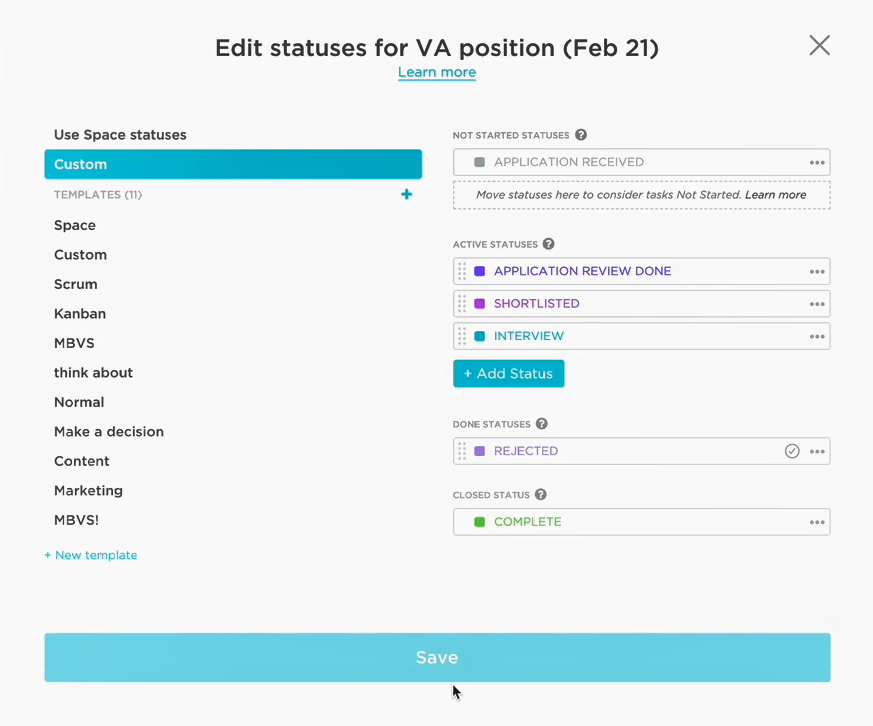Open the Learn more link under title

(437, 72)
